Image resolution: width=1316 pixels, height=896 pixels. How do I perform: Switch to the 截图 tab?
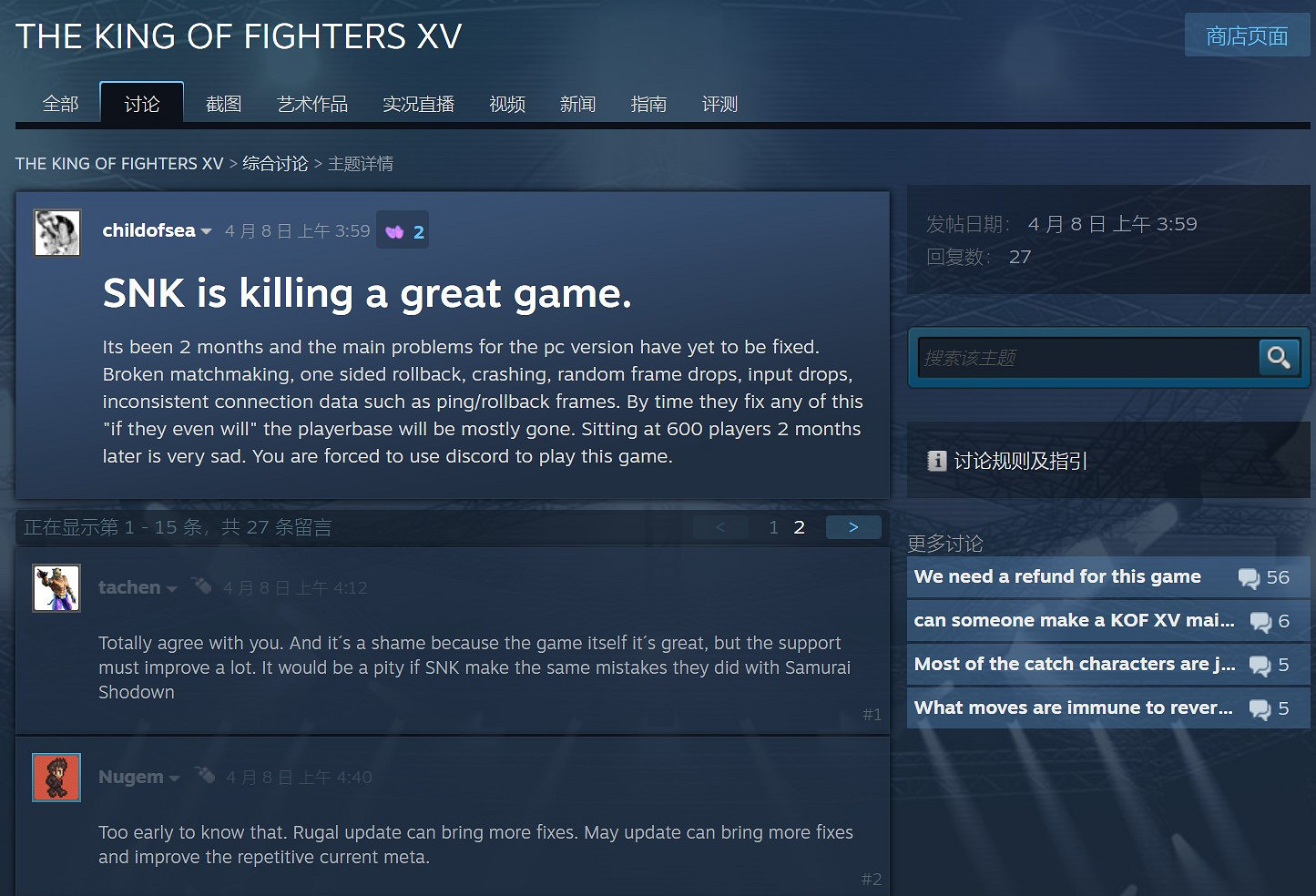tap(223, 104)
